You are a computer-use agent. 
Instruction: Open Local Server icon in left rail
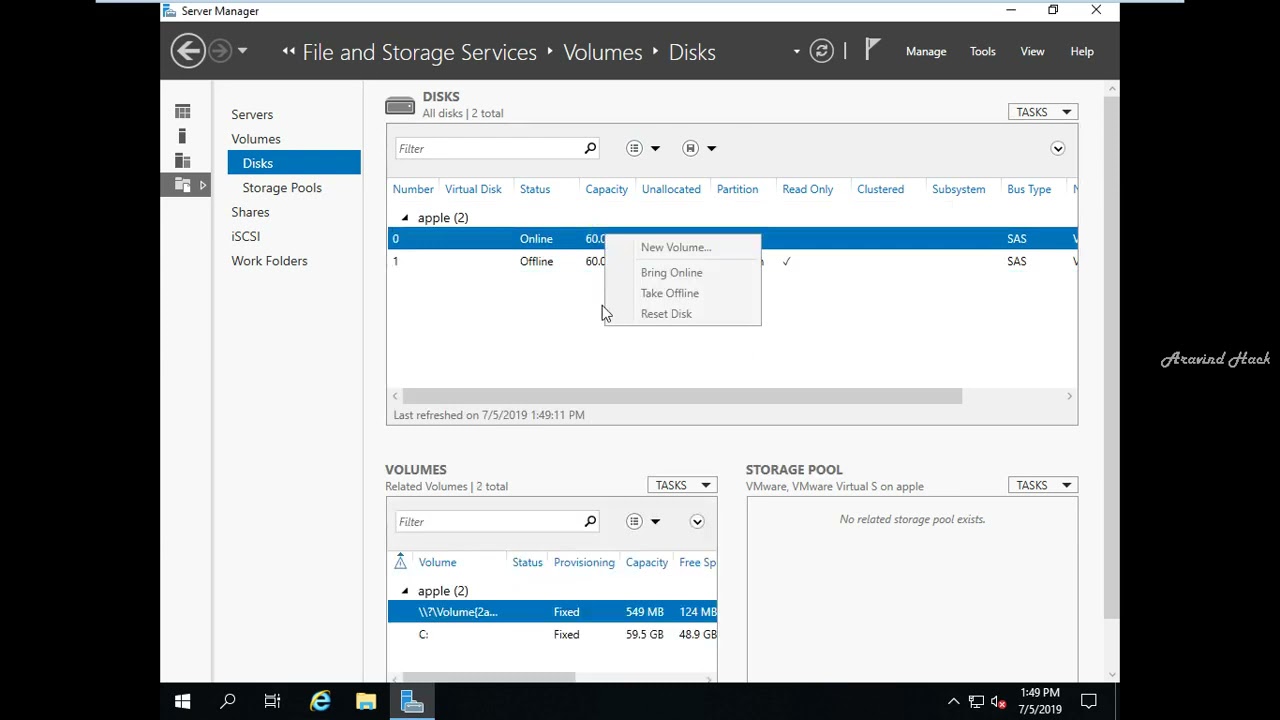pos(182,136)
